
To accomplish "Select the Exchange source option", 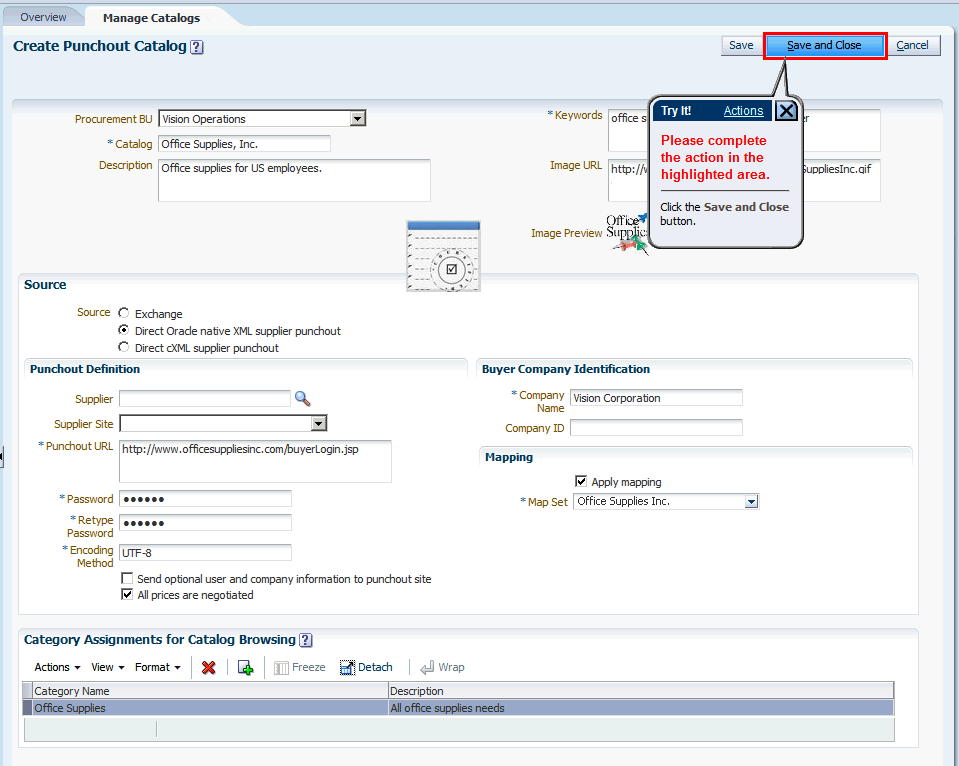I will 123,313.
